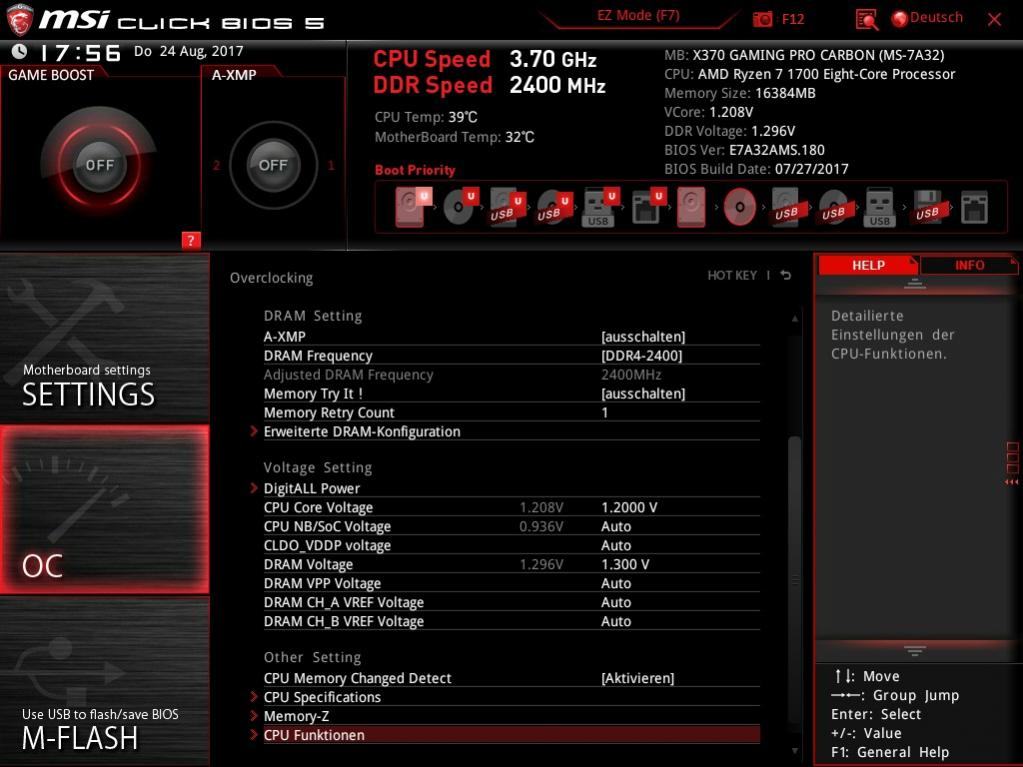
Task: Set DRAM CH_B VREF Voltage Auto value
Action: tap(616, 620)
